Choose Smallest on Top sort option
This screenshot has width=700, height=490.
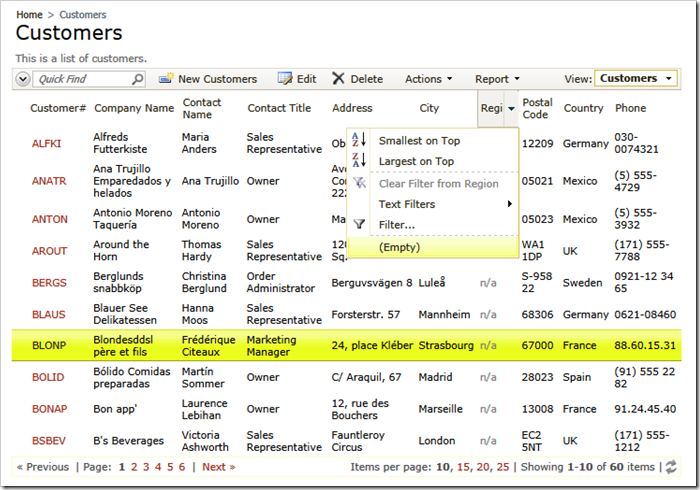click(x=419, y=141)
